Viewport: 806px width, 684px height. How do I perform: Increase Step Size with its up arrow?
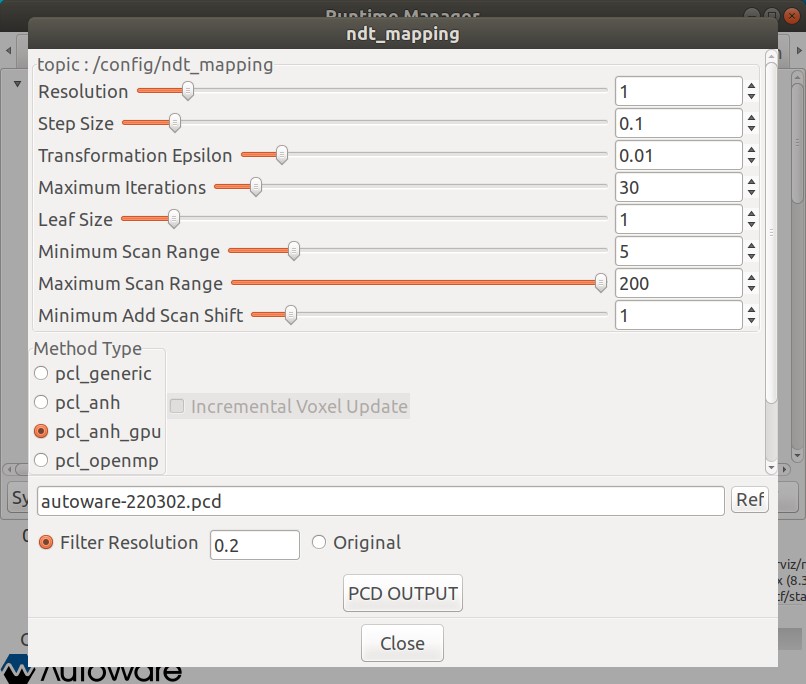click(752, 118)
